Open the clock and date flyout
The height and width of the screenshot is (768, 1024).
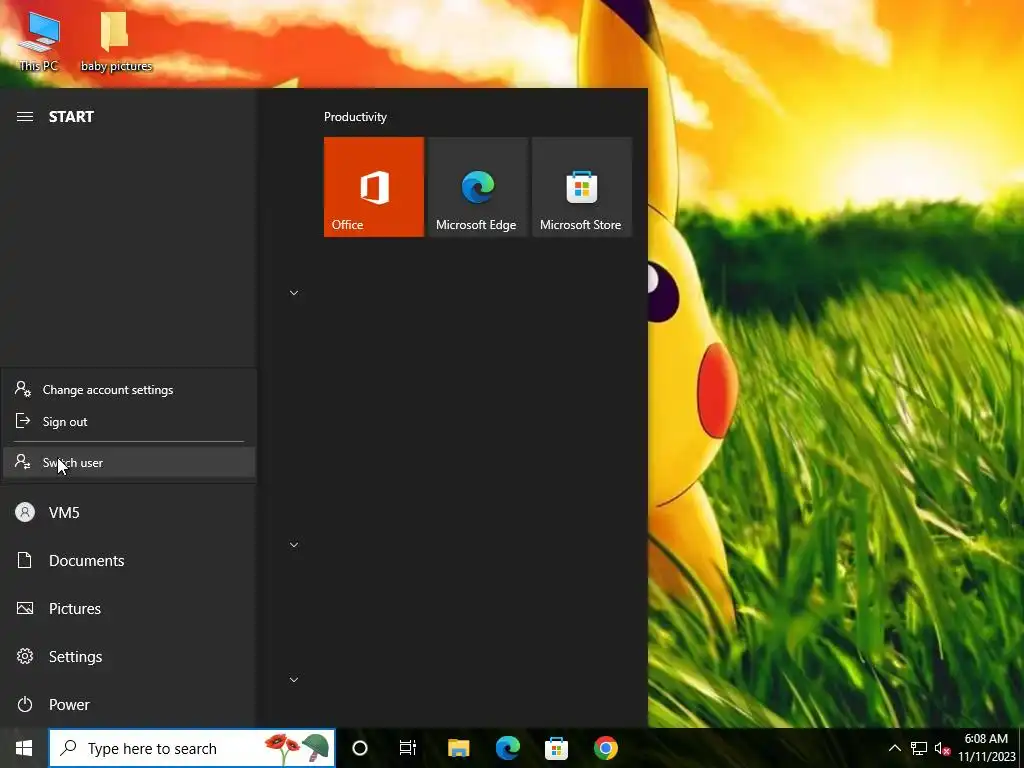pyautogui.click(x=987, y=748)
